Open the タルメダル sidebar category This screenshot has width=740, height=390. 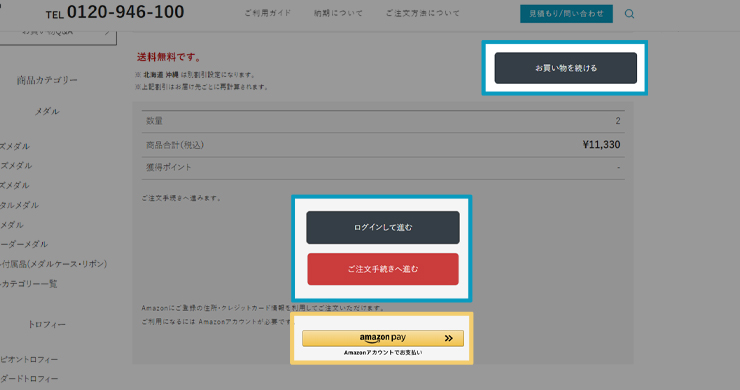coord(19,205)
